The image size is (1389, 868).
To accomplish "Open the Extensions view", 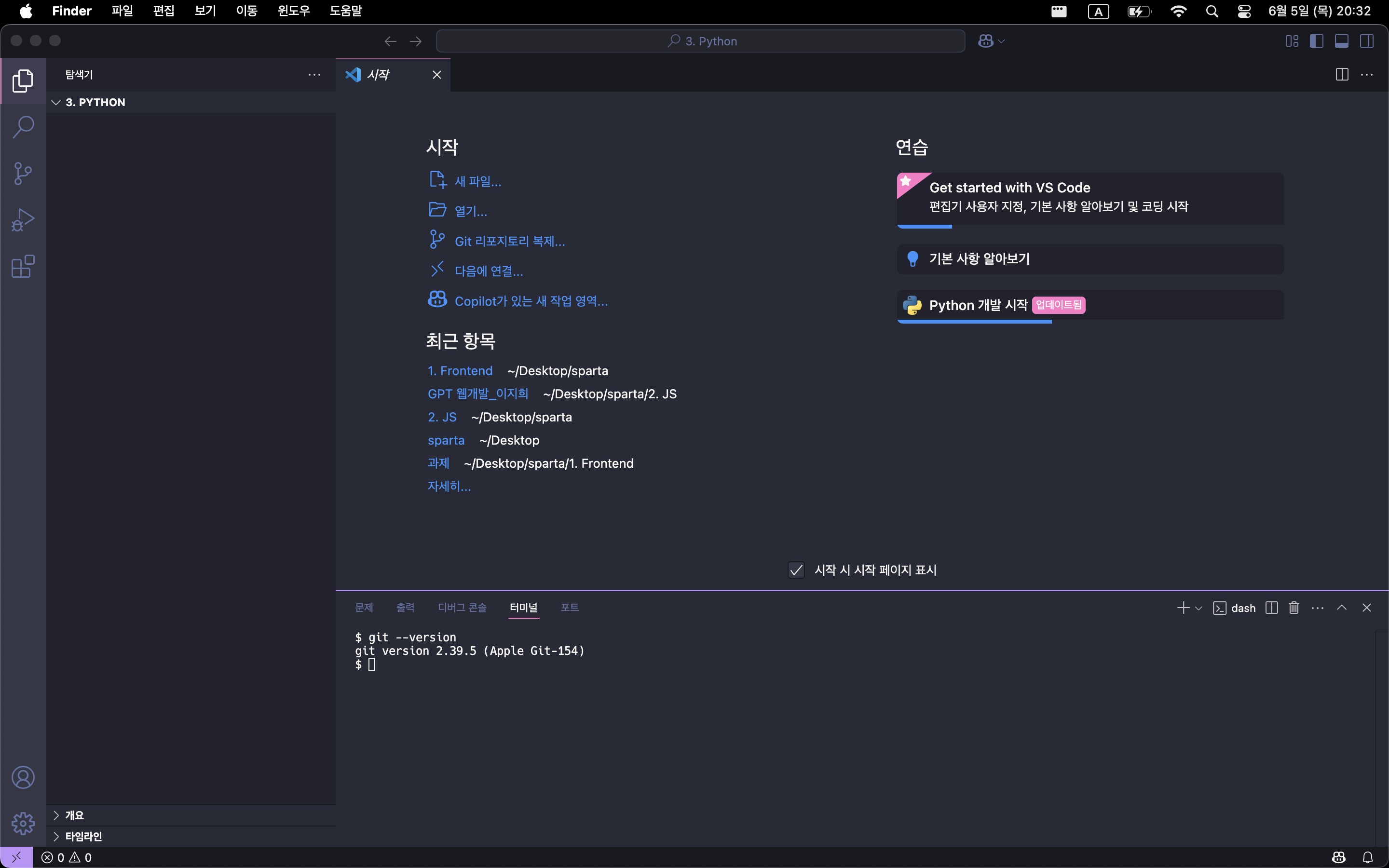I will [23, 266].
